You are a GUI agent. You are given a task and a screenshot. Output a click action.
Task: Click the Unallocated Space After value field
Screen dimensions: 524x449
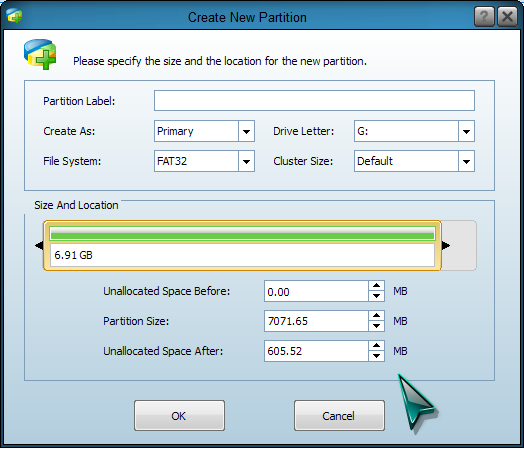click(316, 351)
